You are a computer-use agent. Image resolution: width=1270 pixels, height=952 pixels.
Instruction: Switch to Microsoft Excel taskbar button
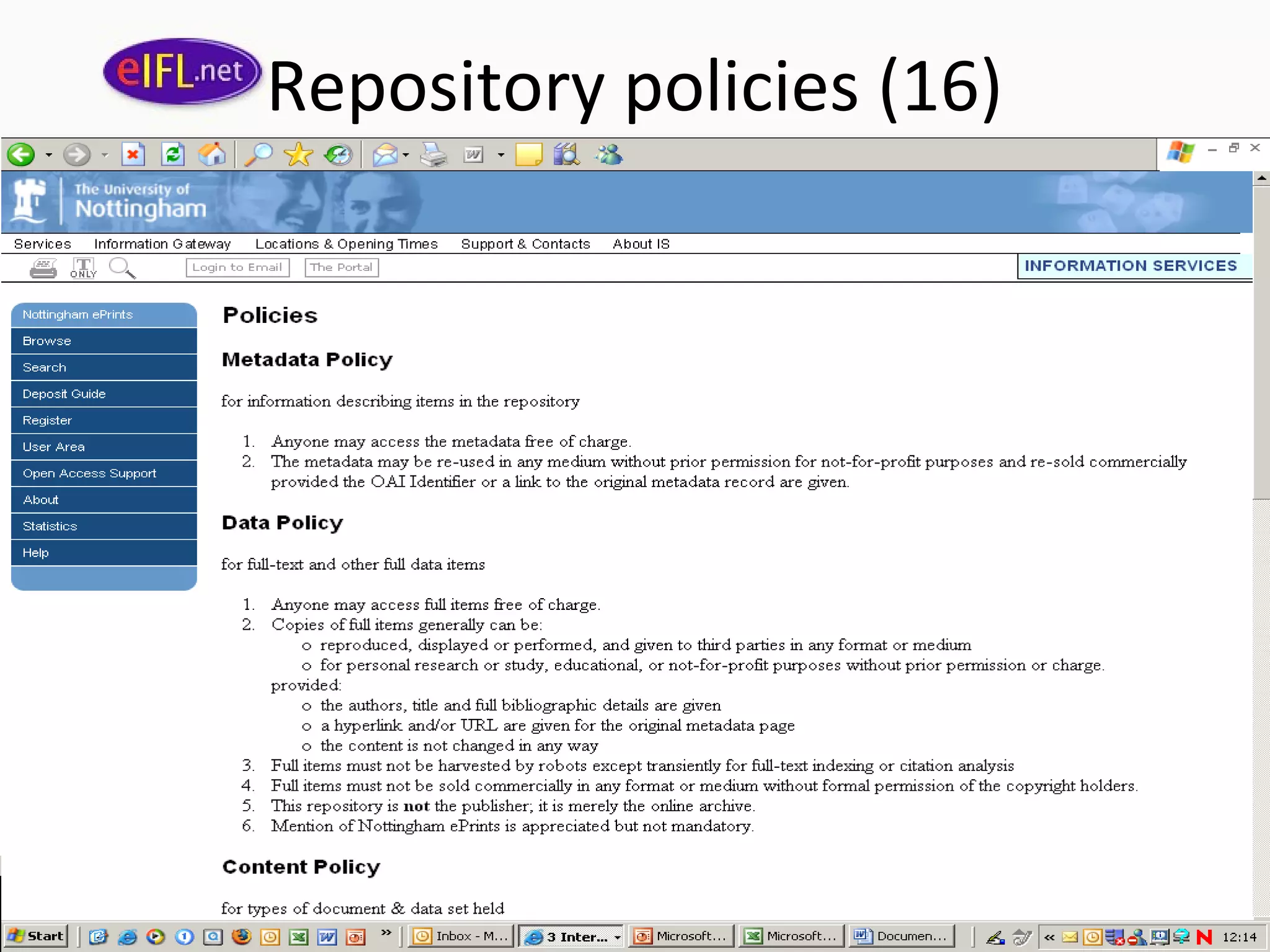click(791, 937)
